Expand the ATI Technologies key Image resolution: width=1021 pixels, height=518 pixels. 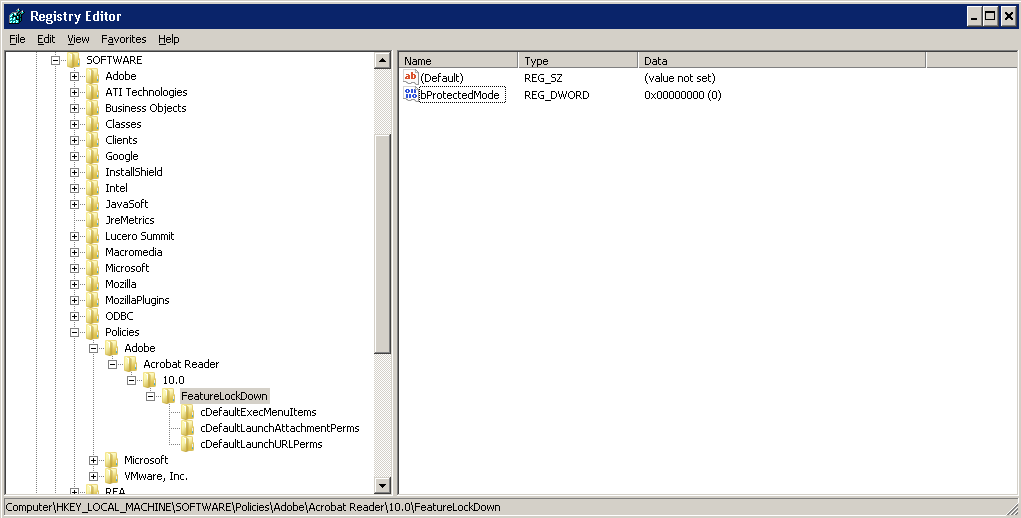(74, 92)
